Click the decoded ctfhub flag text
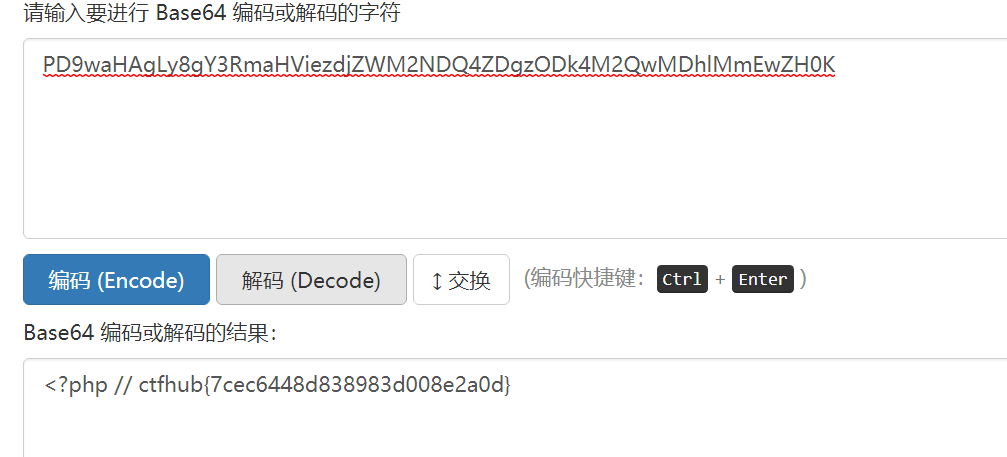 click(x=325, y=384)
